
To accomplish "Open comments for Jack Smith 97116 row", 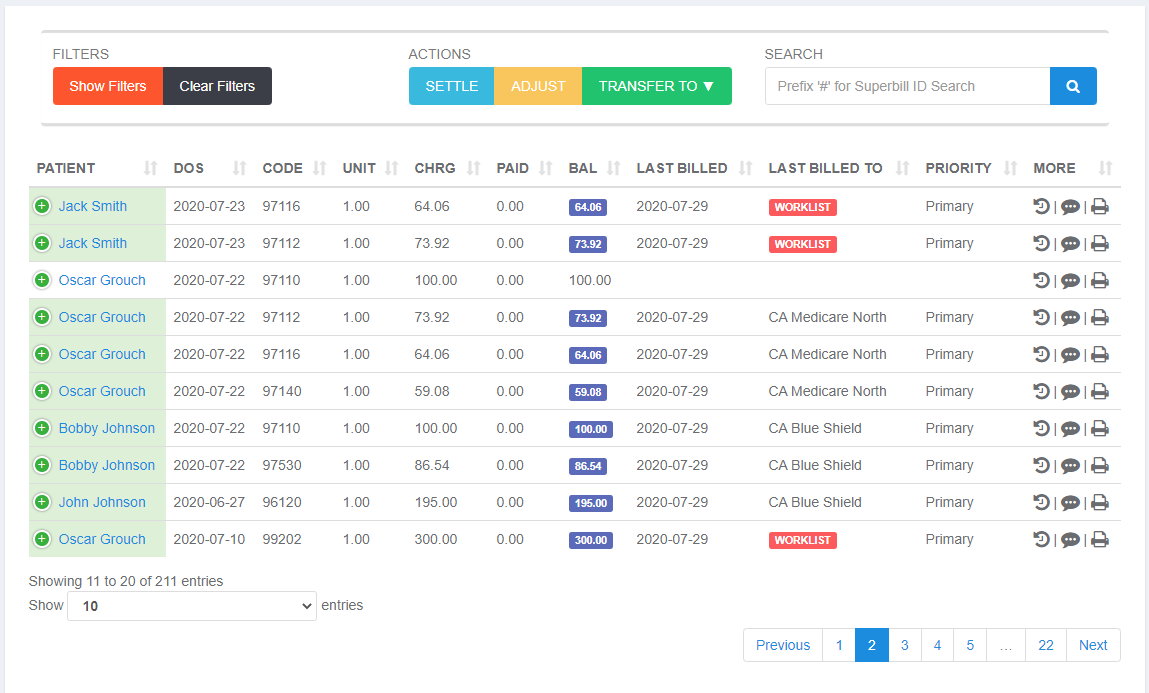I will (x=1071, y=207).
